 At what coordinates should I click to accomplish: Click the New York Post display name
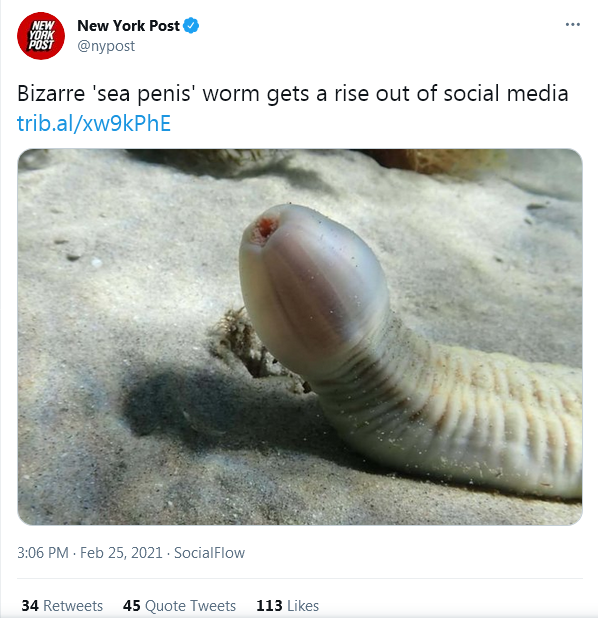[x=128, y=26]
